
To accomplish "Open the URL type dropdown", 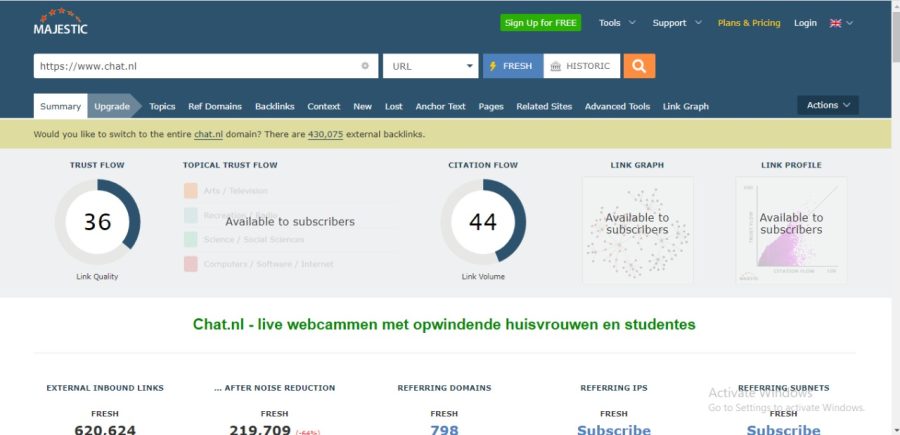I will pos(430,66).
